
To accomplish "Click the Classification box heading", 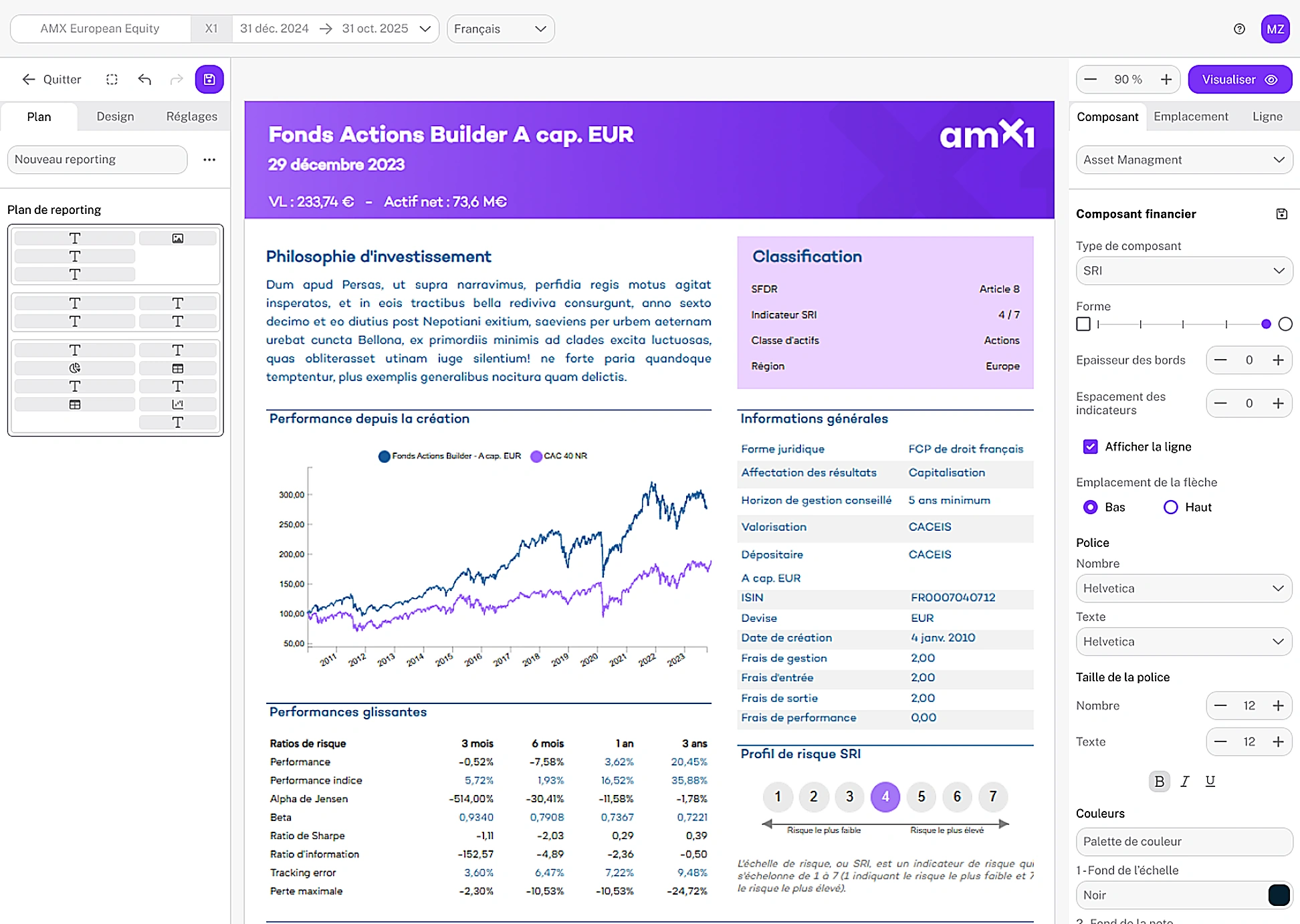I will coord(807,257).
